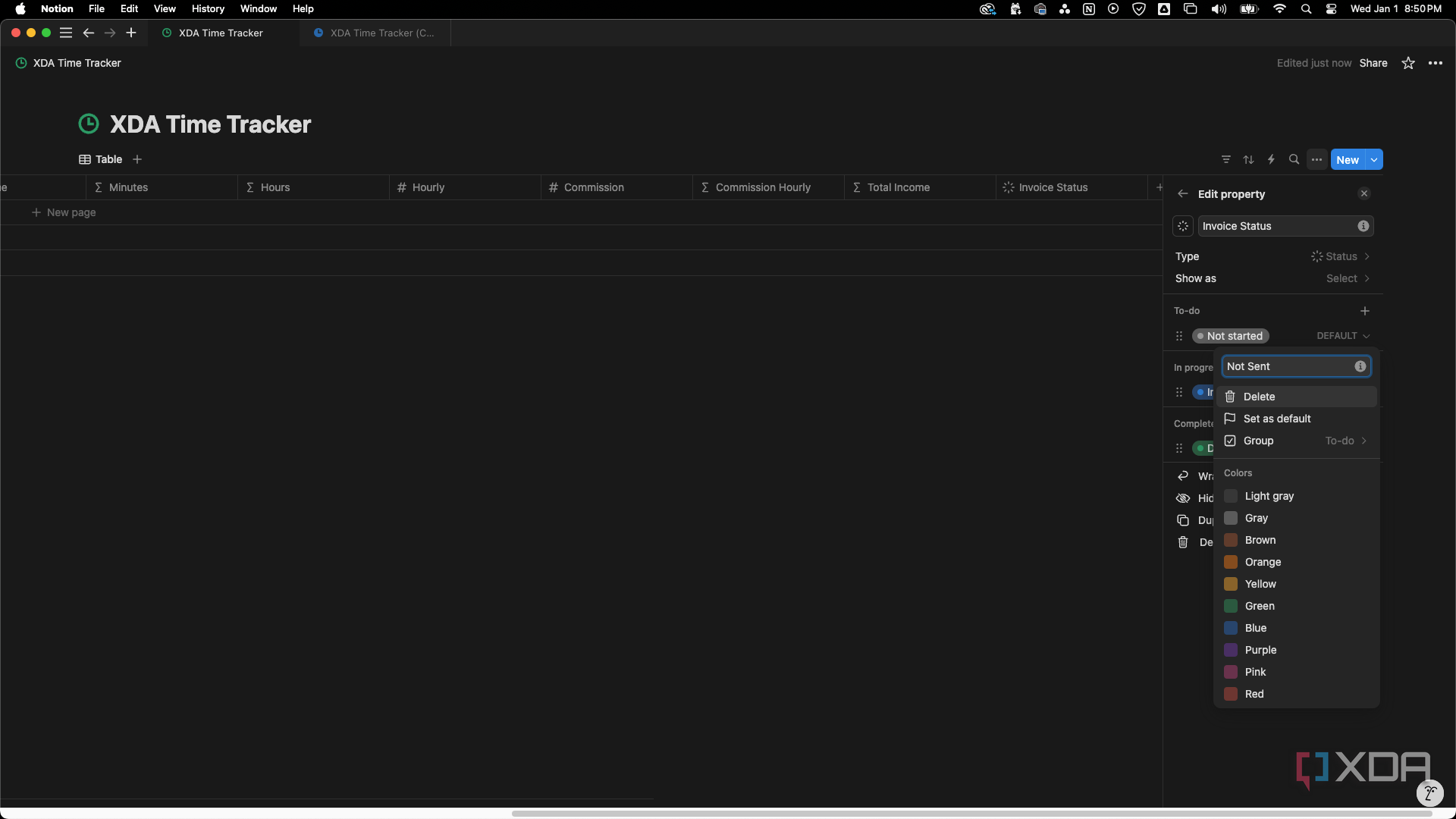Pick the Green color
Image resolution: width=1456 pixels, height=819 pixels.
coord(1296,606)
